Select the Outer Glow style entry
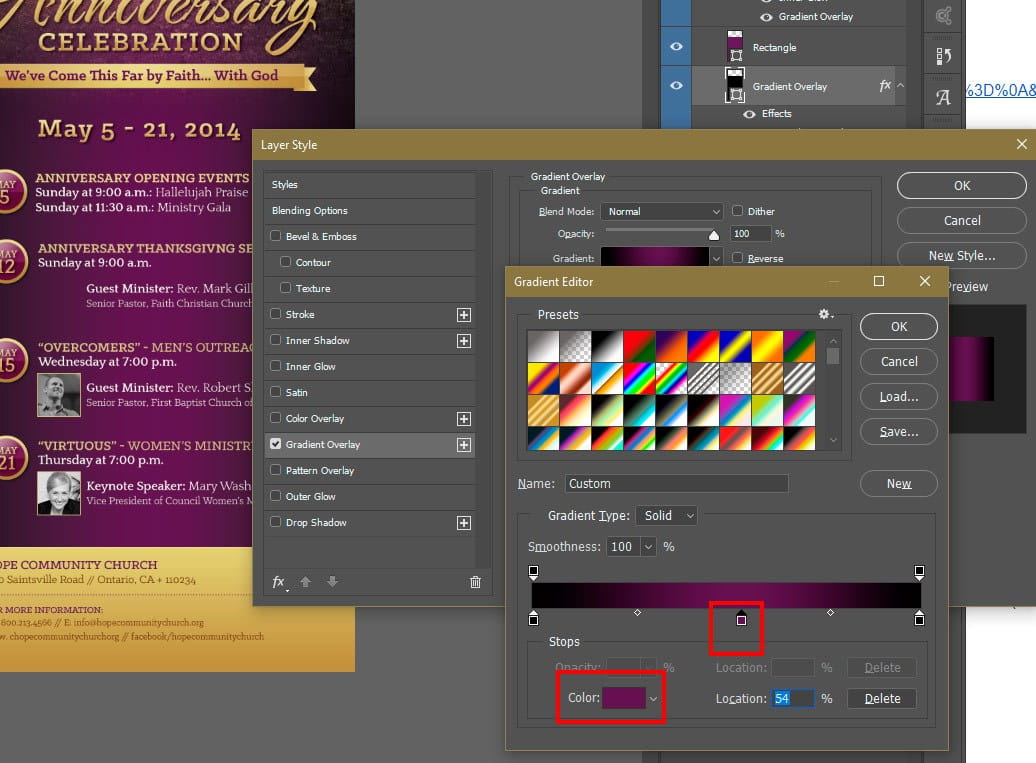Viewport: 1036px width, 763px height. [x=310, y=496]
